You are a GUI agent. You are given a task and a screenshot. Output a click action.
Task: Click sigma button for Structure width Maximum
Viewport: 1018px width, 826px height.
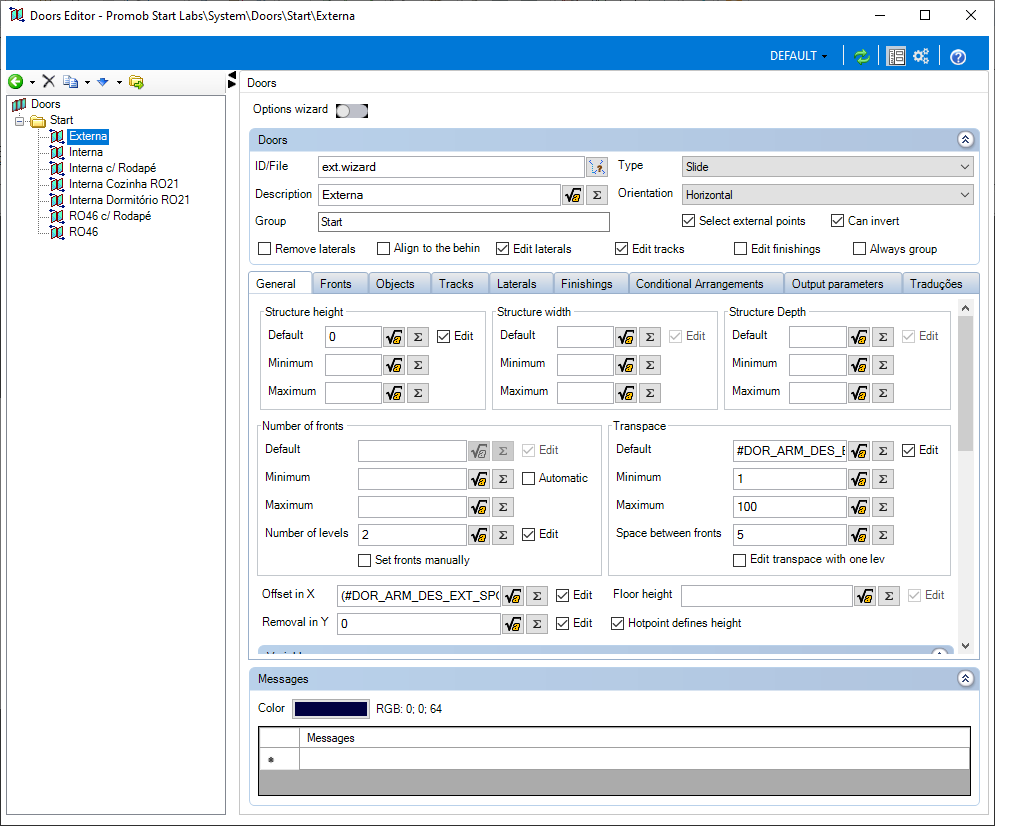coord(650,393)
